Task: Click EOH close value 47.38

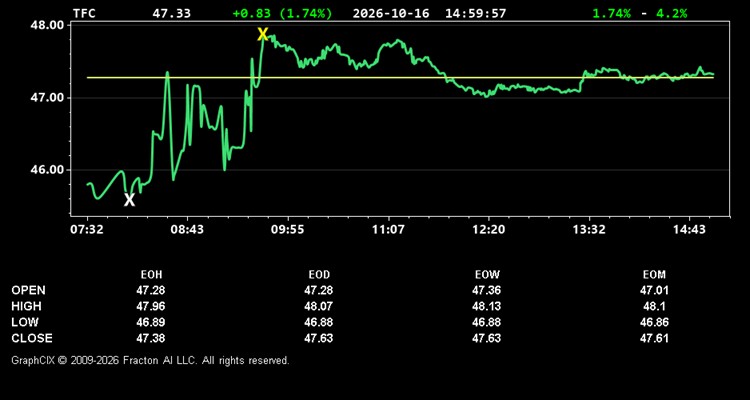Action: tap(151, 338)
